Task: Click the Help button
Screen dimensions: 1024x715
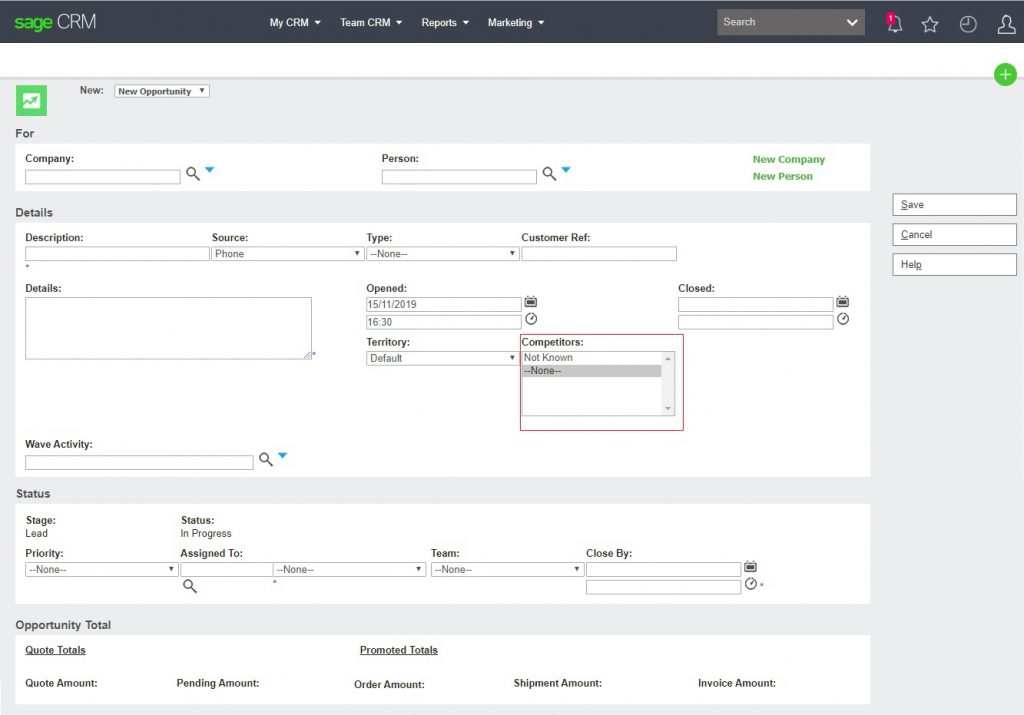Action: 954,265
